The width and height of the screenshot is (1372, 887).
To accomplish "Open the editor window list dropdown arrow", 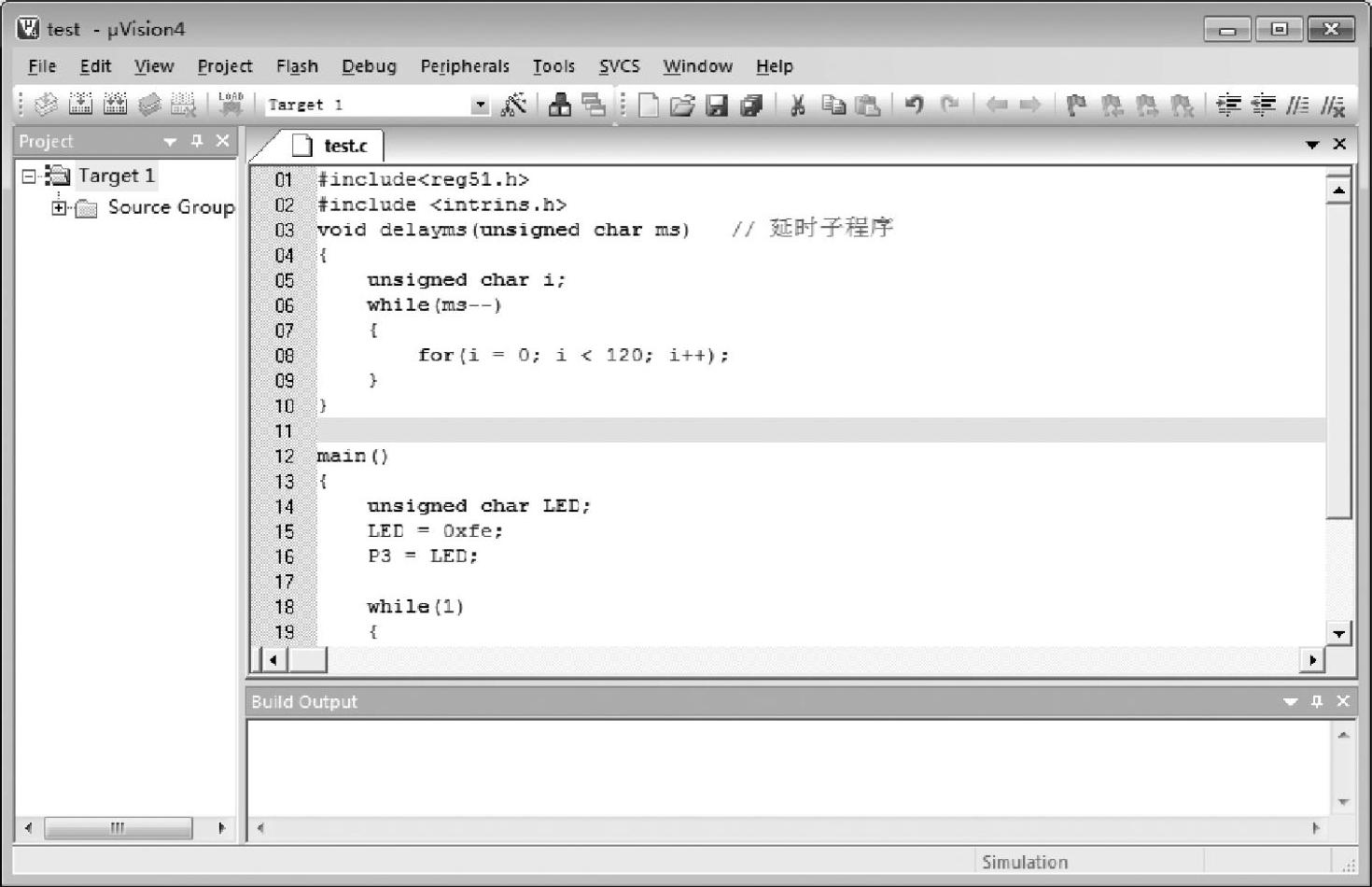I will (x=1312, y=145).
